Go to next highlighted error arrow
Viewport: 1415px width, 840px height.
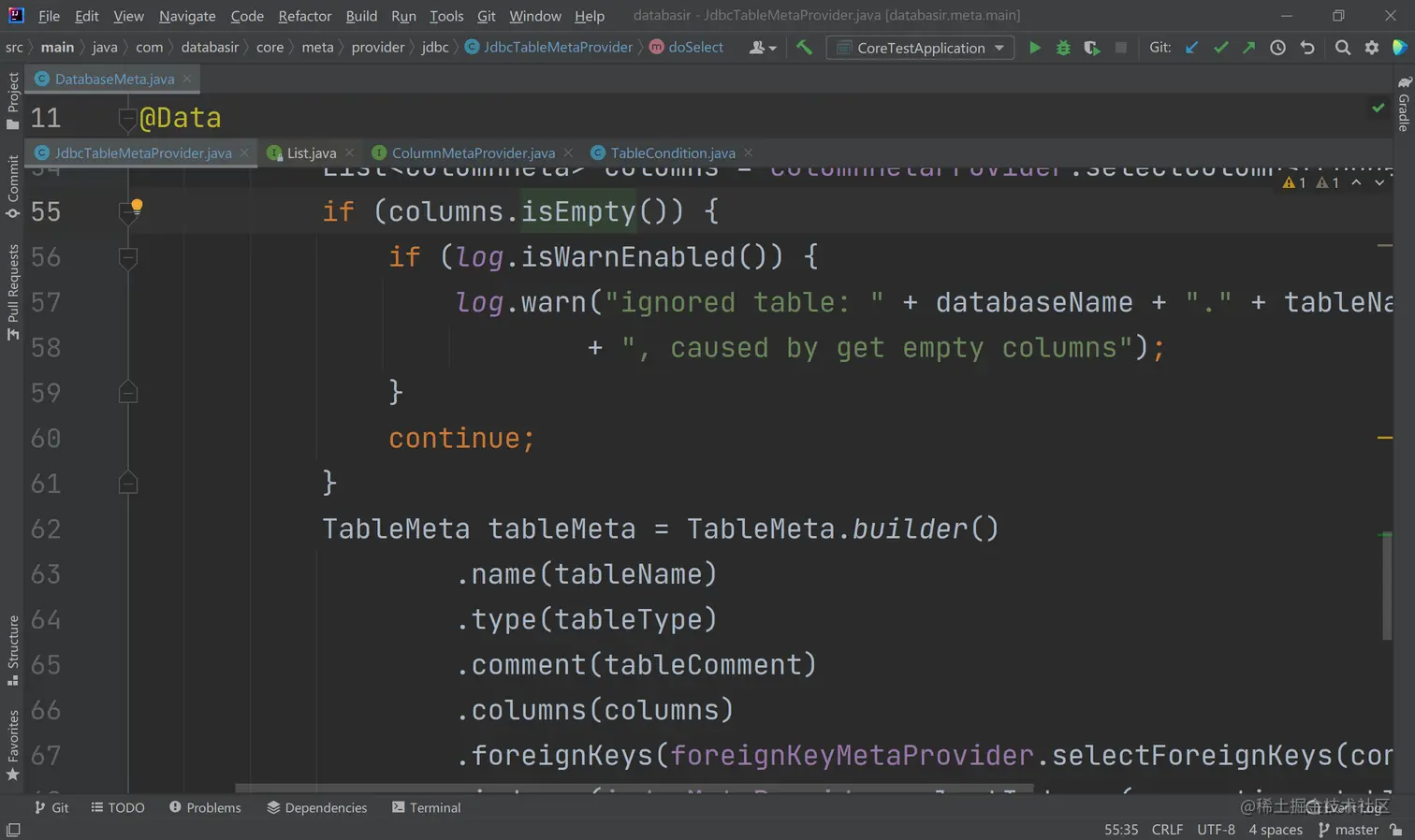(x=1379, y=182)
